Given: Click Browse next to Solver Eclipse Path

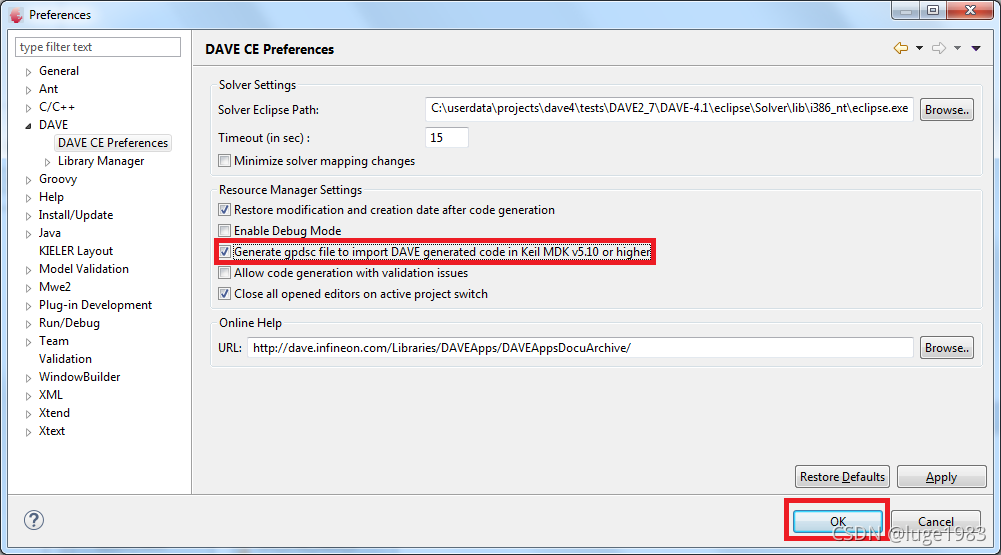Looking at the screenshot, I should coord(947,110).
